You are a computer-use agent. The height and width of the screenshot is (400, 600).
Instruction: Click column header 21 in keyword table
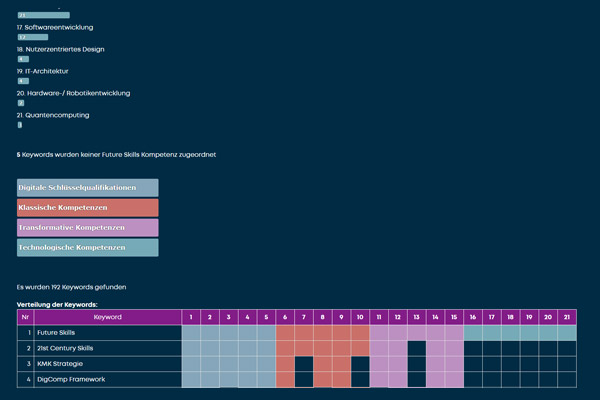[x=567, y=317]
